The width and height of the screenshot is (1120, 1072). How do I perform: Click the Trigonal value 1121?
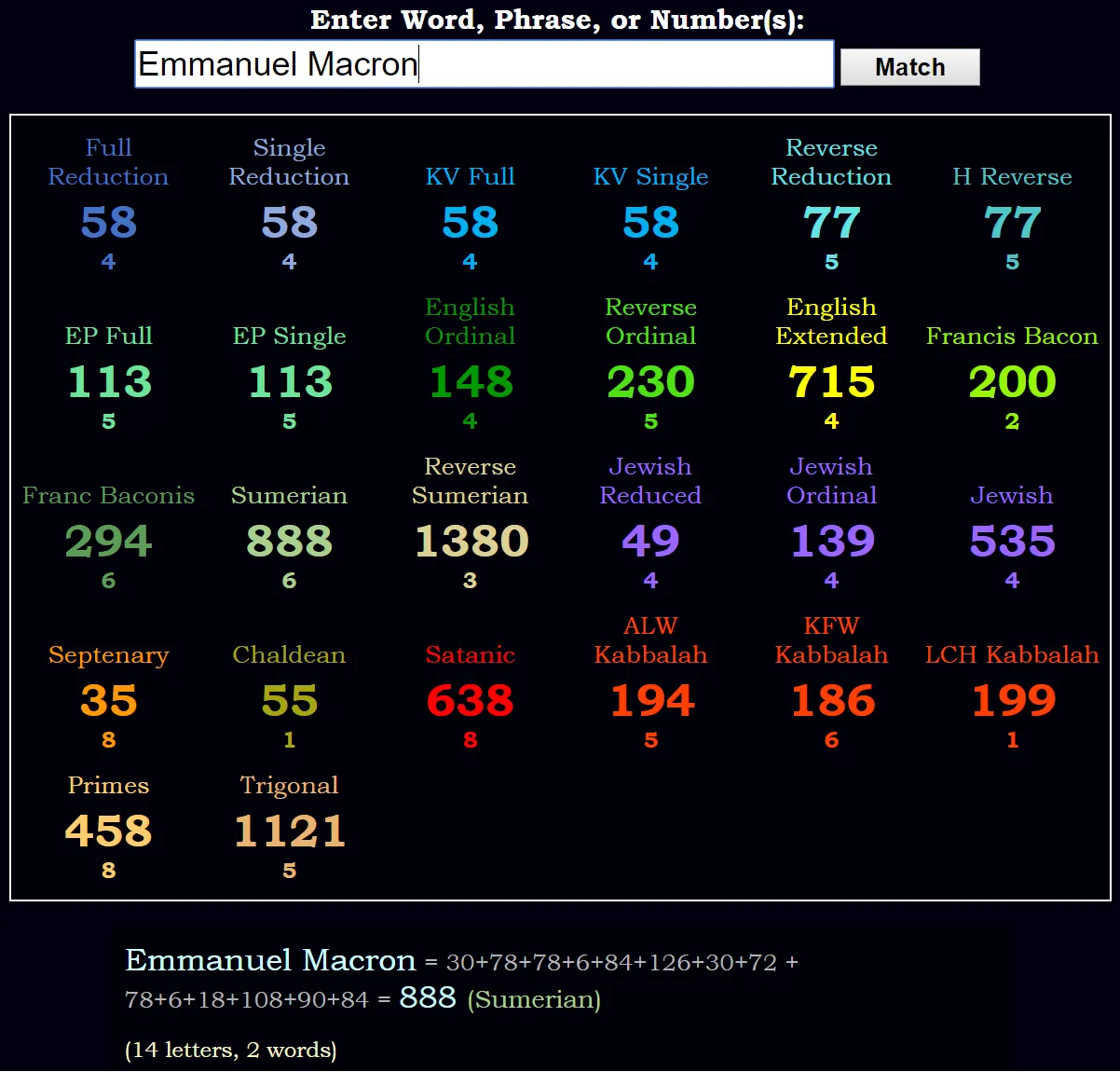pos(289,831)
